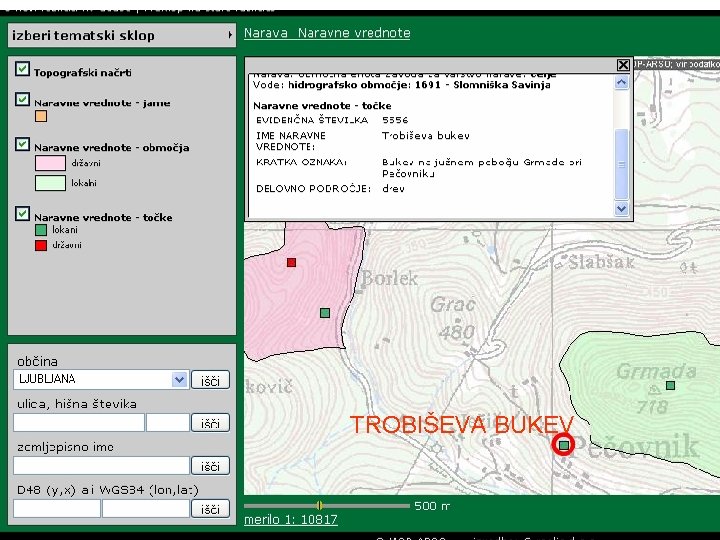This screenshot has height=540, width=720.
Task: Open the Naravne vrednote breadcrumb link
Action: [354, 33]
